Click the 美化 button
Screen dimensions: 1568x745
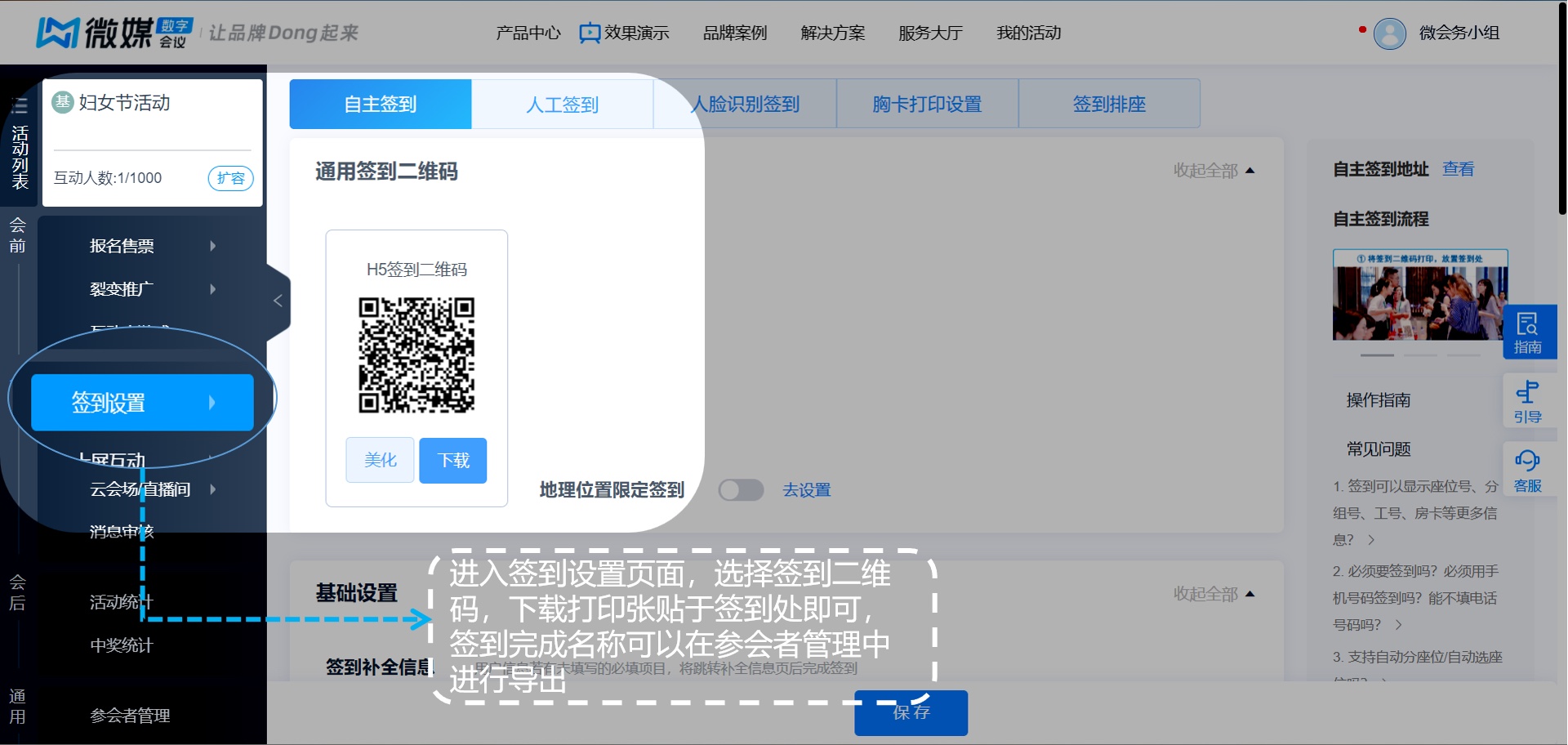click(x=380, y=461)
